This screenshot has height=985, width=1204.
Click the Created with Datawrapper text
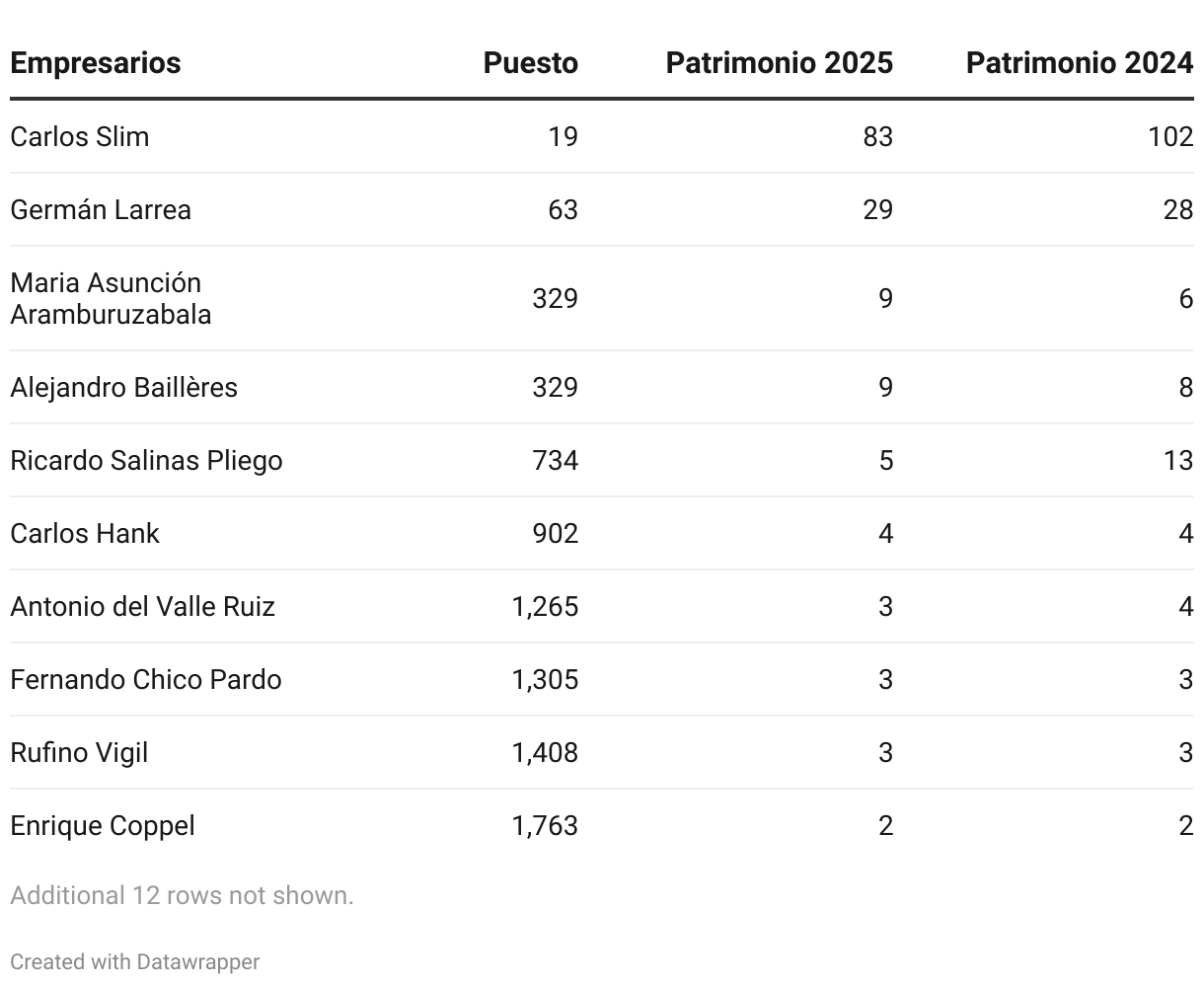pos(135,961)
